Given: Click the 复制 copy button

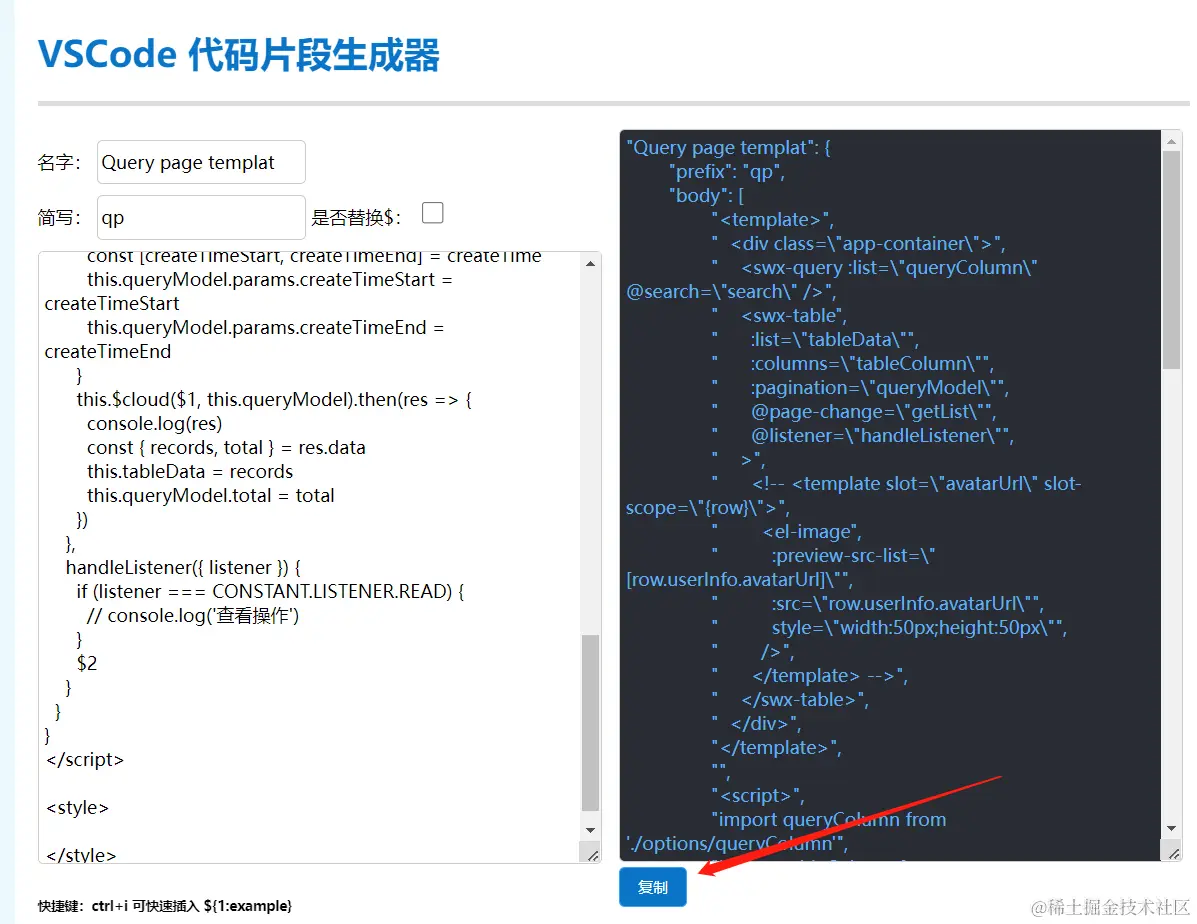Looking at the screenshot, I should (653, 887).
